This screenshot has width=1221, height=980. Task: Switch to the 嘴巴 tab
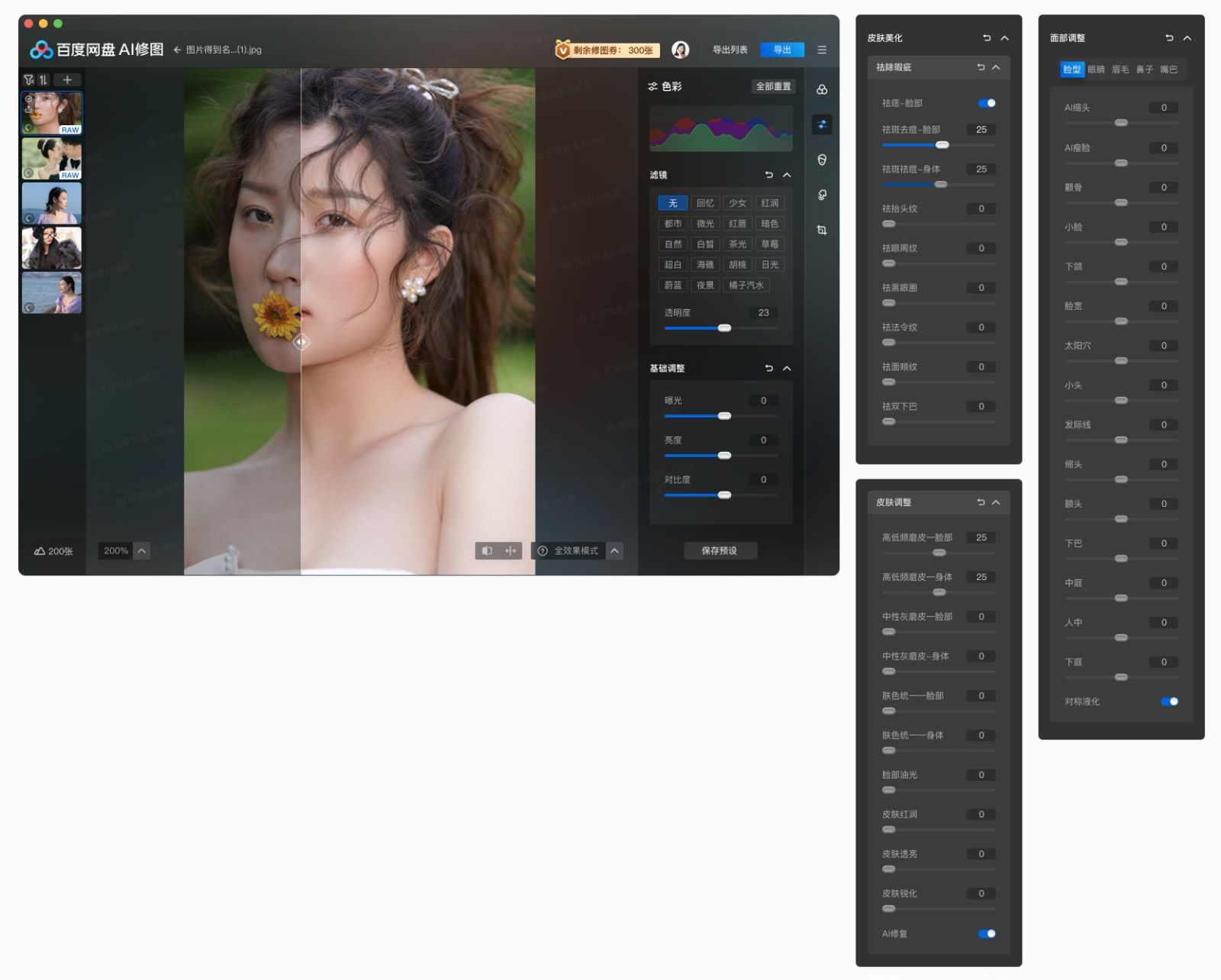click(1168, 69)
